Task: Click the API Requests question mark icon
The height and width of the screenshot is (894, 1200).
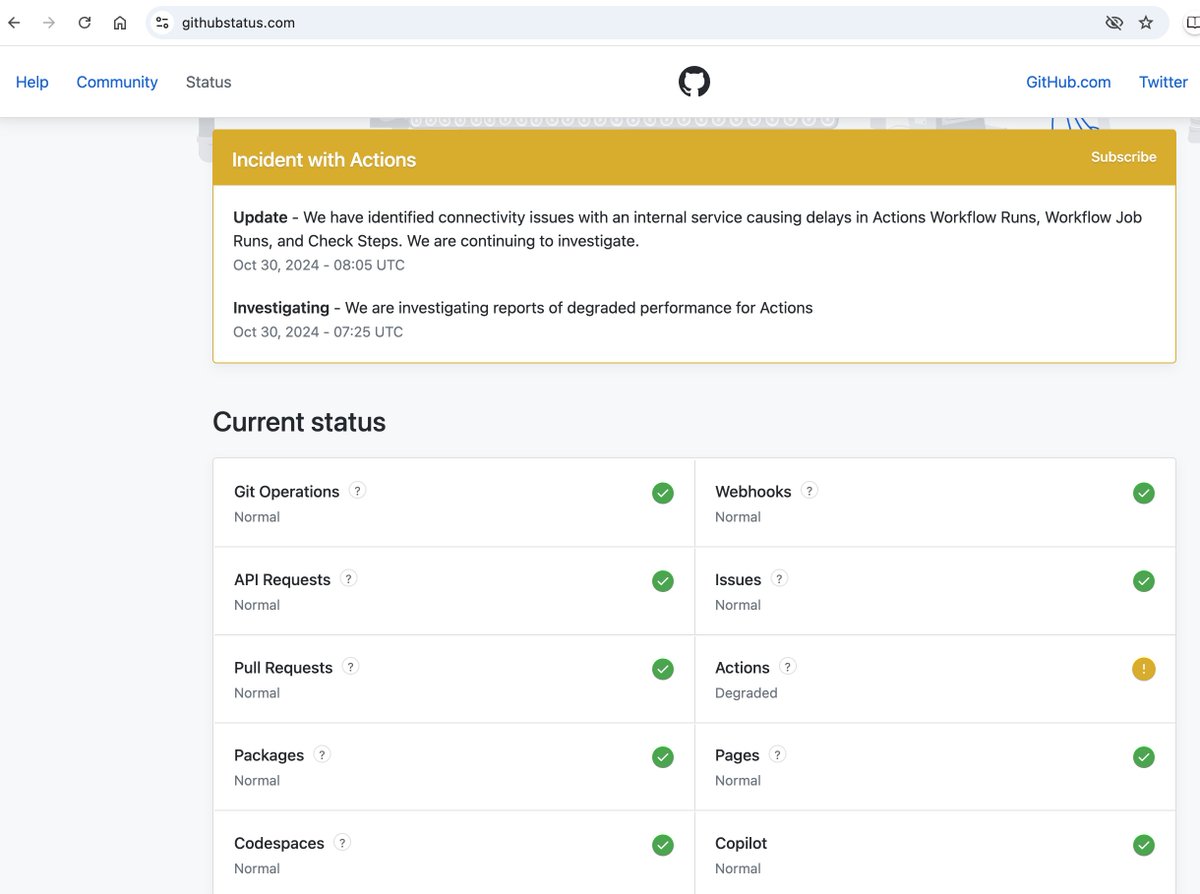Action: (x=348, y=578)
